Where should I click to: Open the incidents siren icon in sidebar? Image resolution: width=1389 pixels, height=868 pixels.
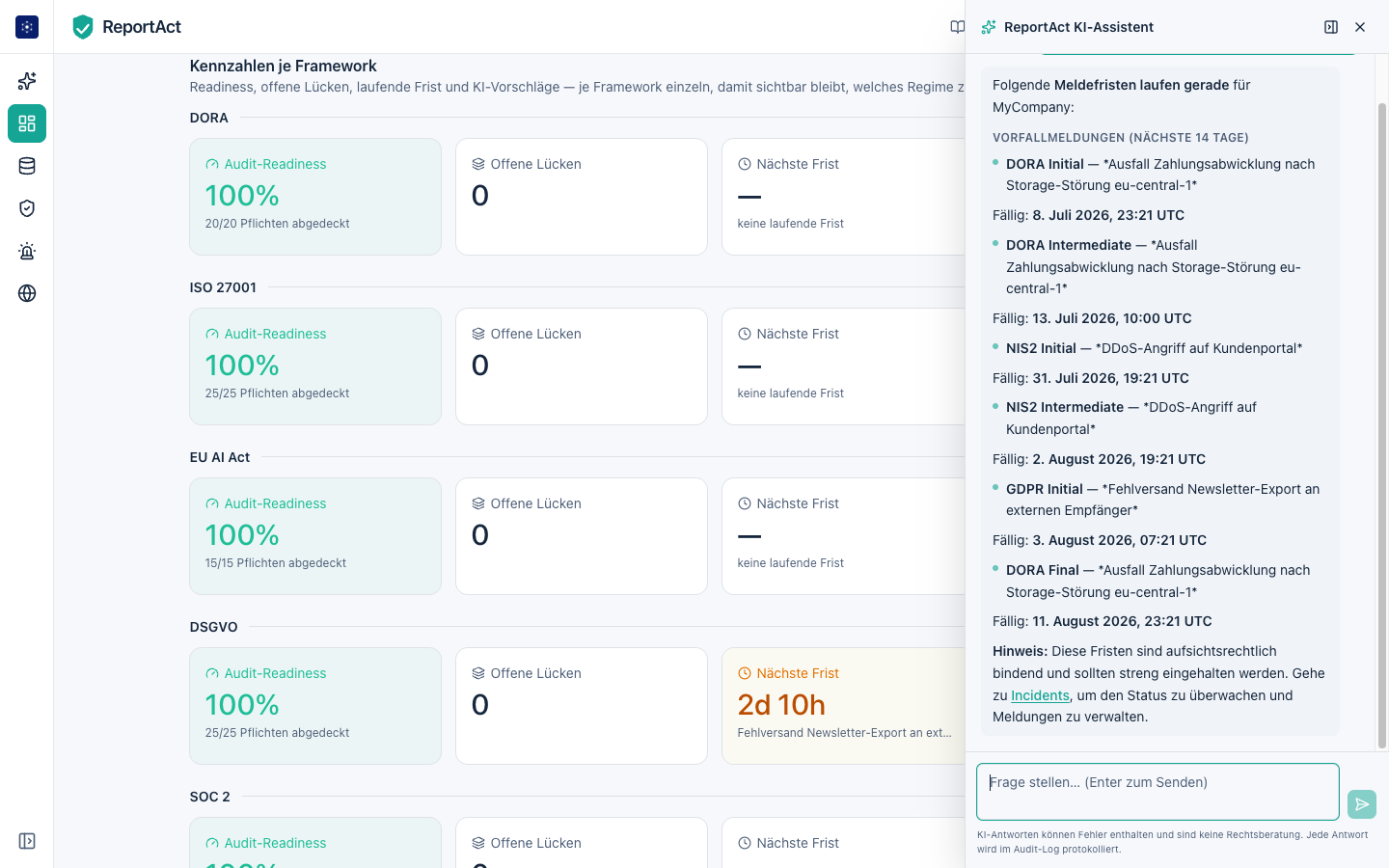27,251
